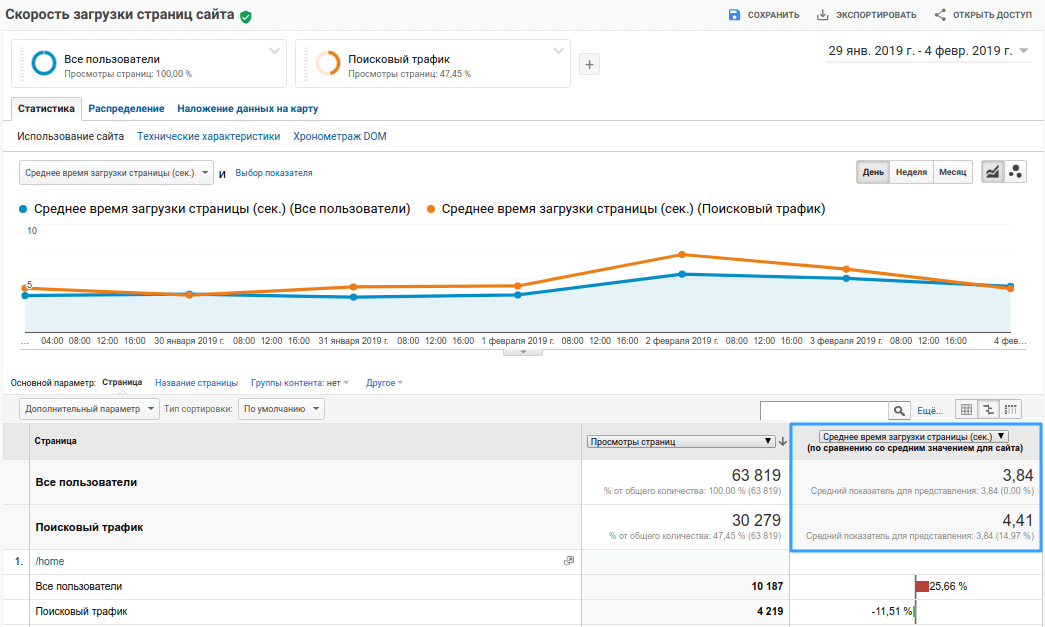The image size is (1045, 627).
Task: Switch to the Статистика tab
Action: 47,109
